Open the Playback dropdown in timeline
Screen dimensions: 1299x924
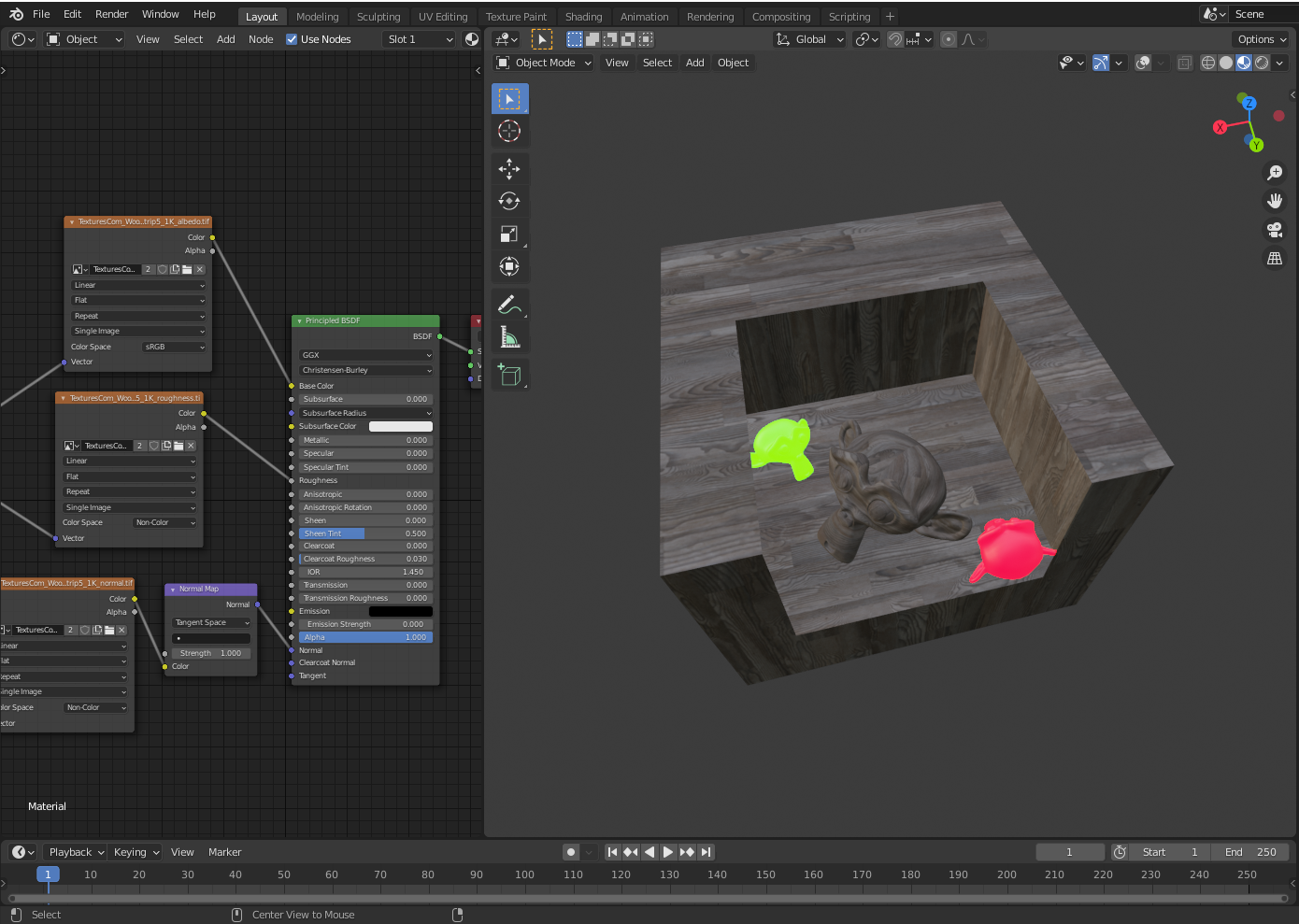pos(76,852)
